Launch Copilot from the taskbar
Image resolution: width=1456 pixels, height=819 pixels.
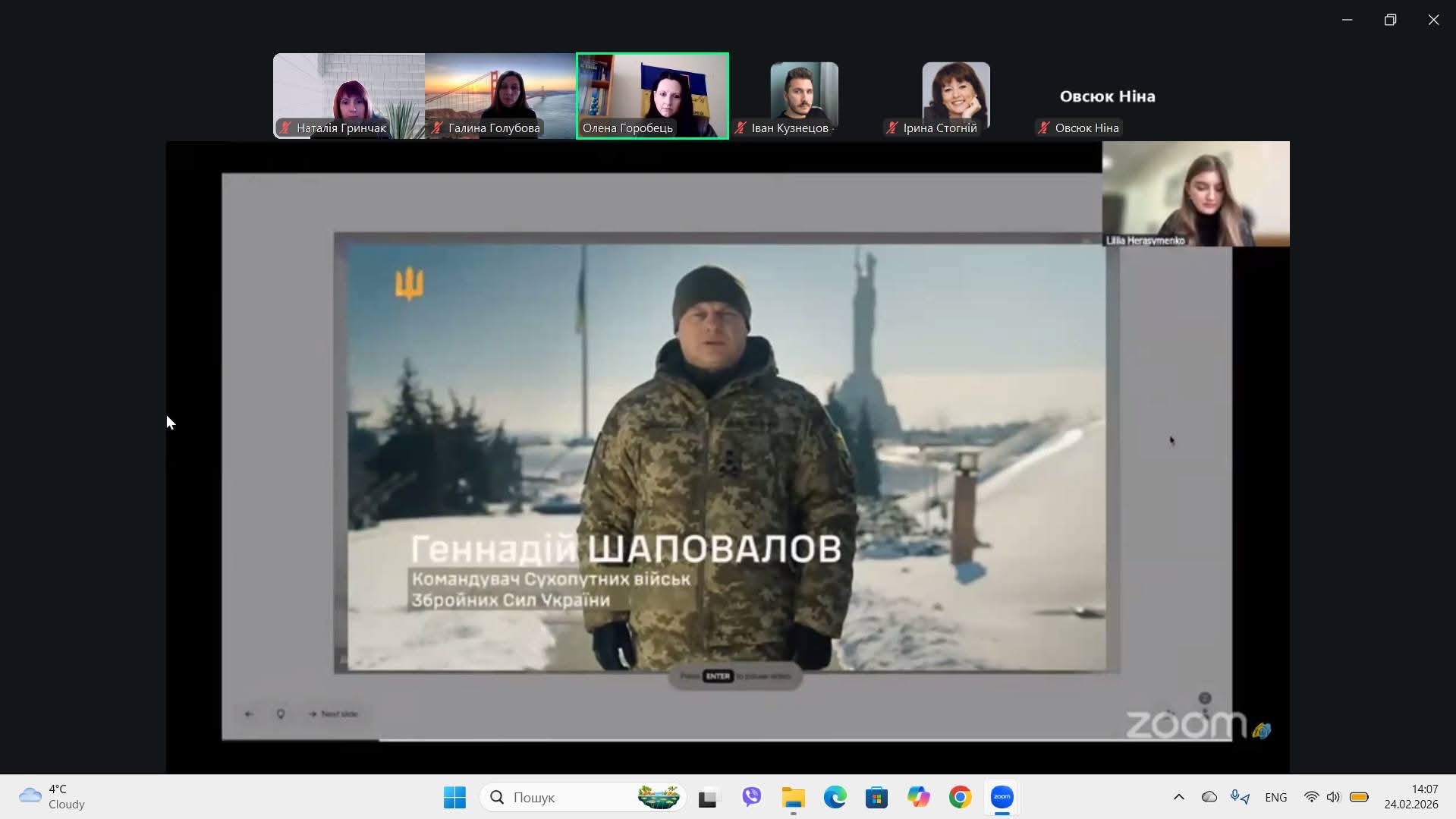918,797
